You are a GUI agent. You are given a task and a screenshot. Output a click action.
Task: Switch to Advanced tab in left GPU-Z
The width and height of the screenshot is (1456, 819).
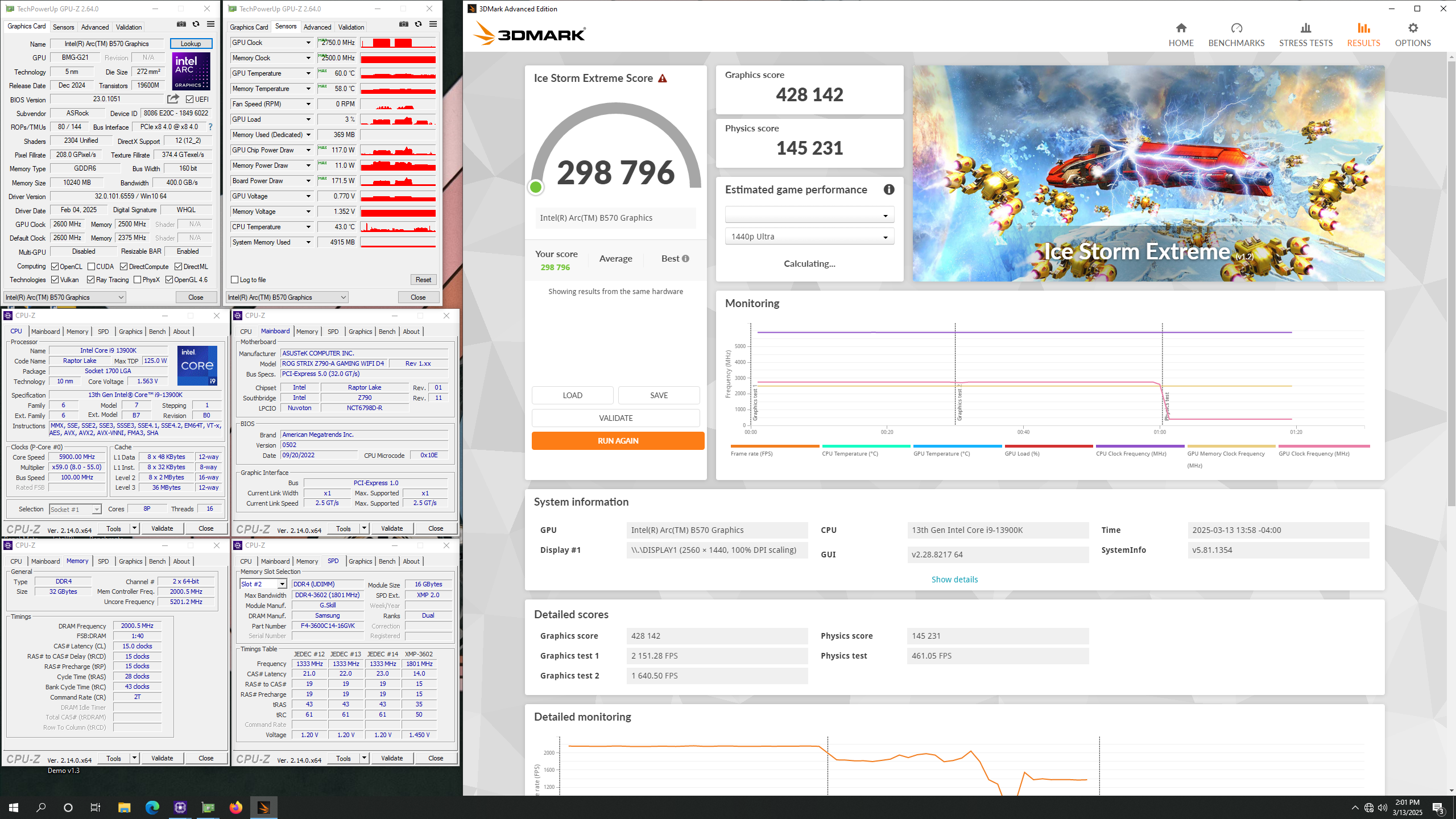[x=94, y=27]
